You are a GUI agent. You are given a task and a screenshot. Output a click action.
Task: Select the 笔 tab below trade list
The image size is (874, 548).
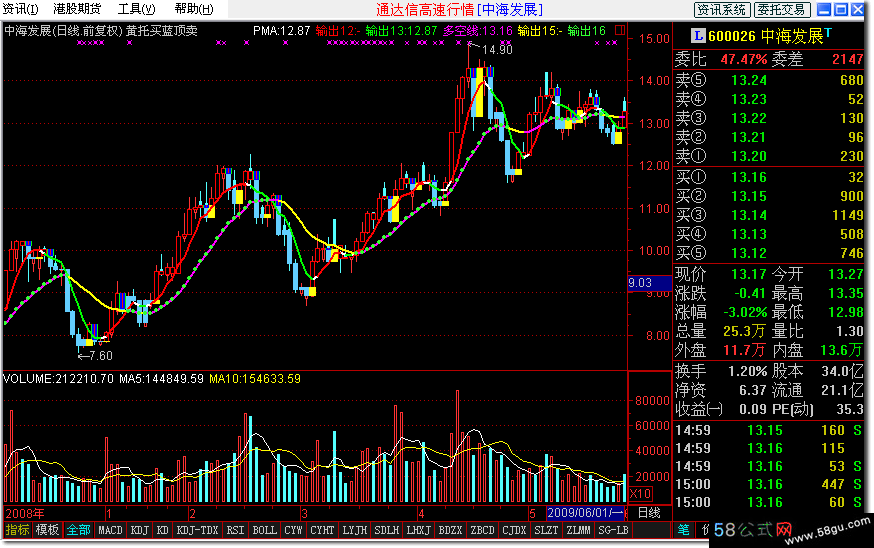(x=683, y=530)
